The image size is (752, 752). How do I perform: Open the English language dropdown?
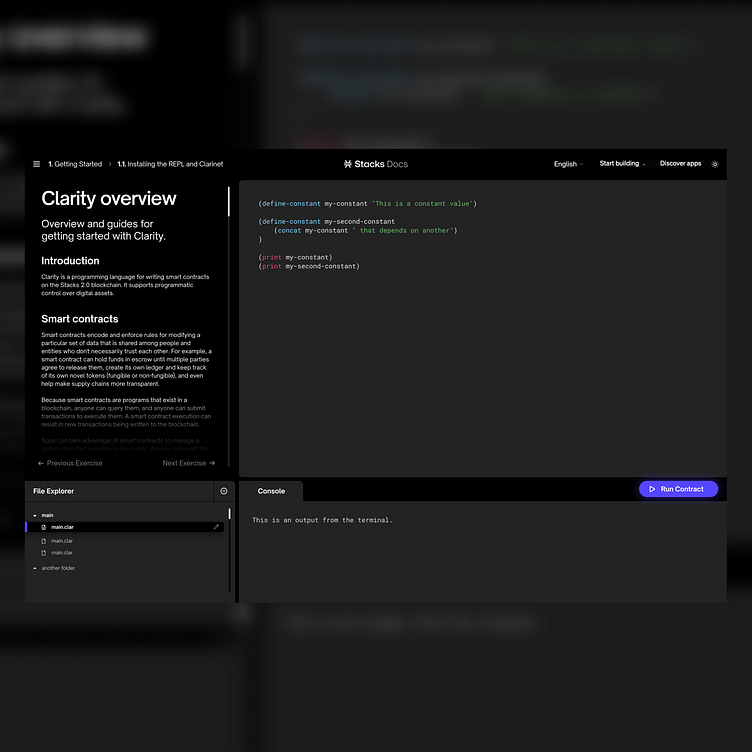tap(568, 164)
